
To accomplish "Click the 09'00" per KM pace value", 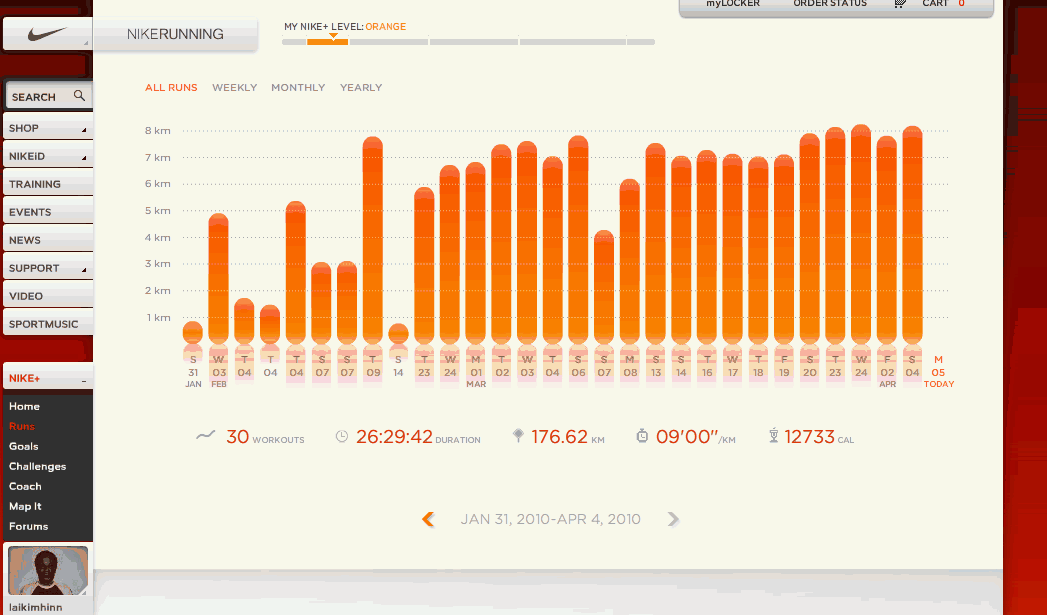I will tap(695, 437).
